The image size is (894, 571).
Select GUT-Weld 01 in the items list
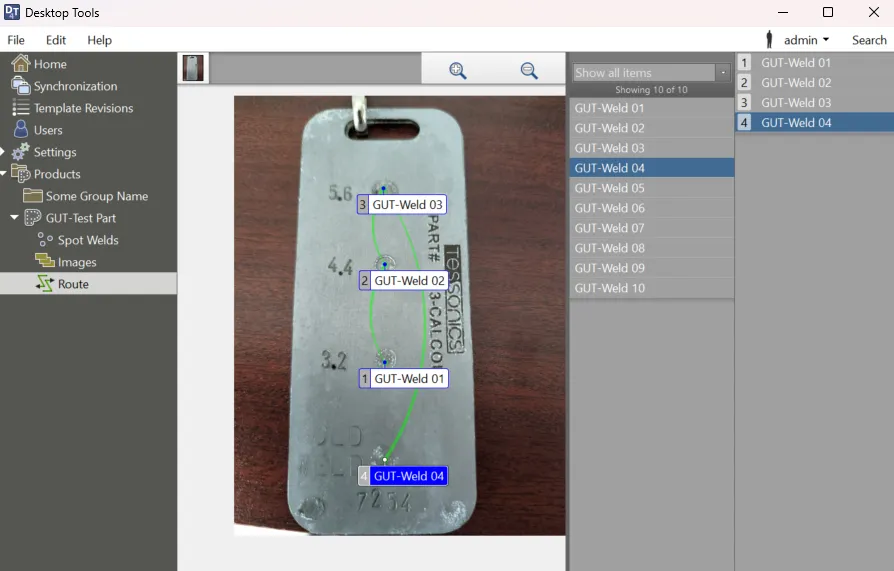point(651,108)
